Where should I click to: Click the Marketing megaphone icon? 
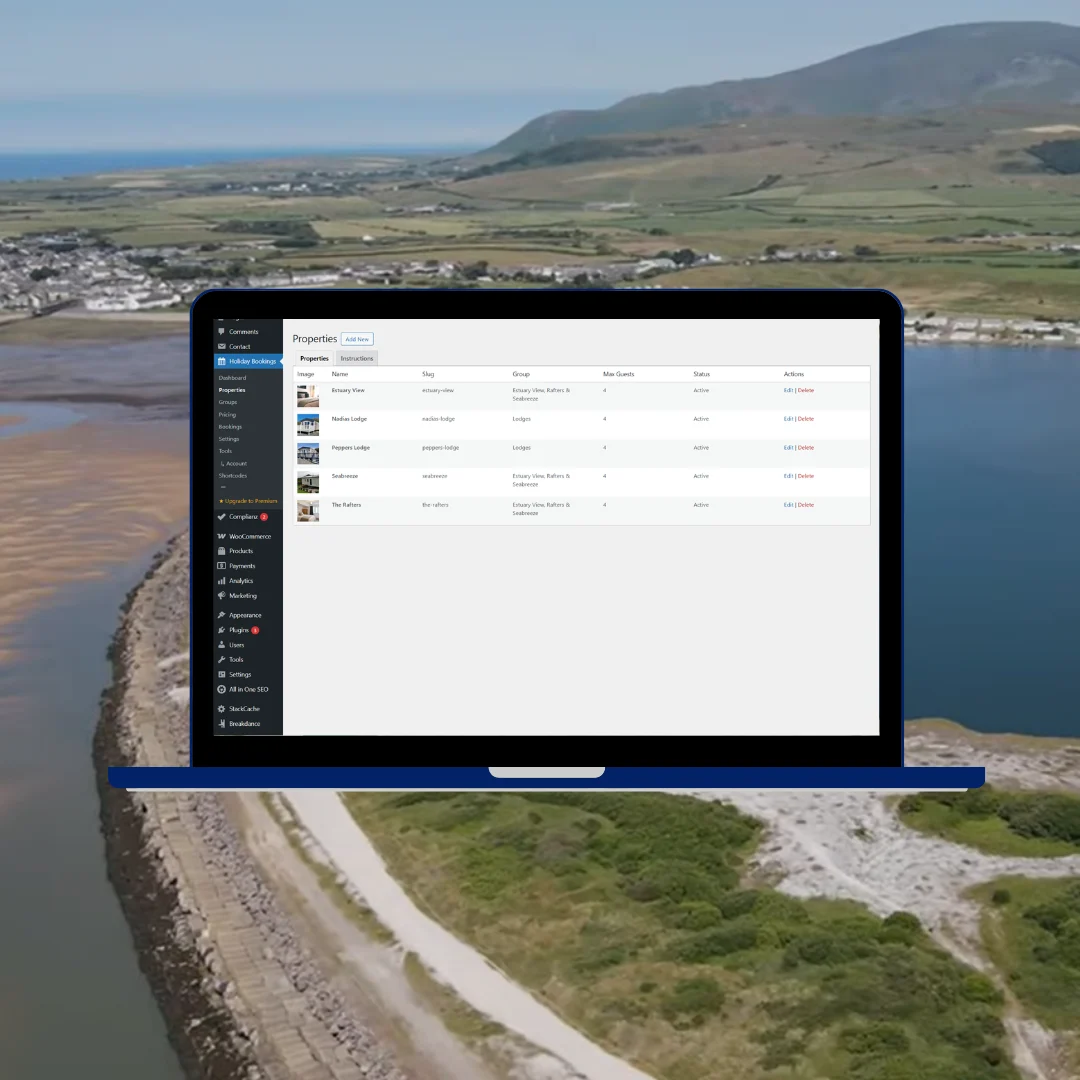pos(222,595)
